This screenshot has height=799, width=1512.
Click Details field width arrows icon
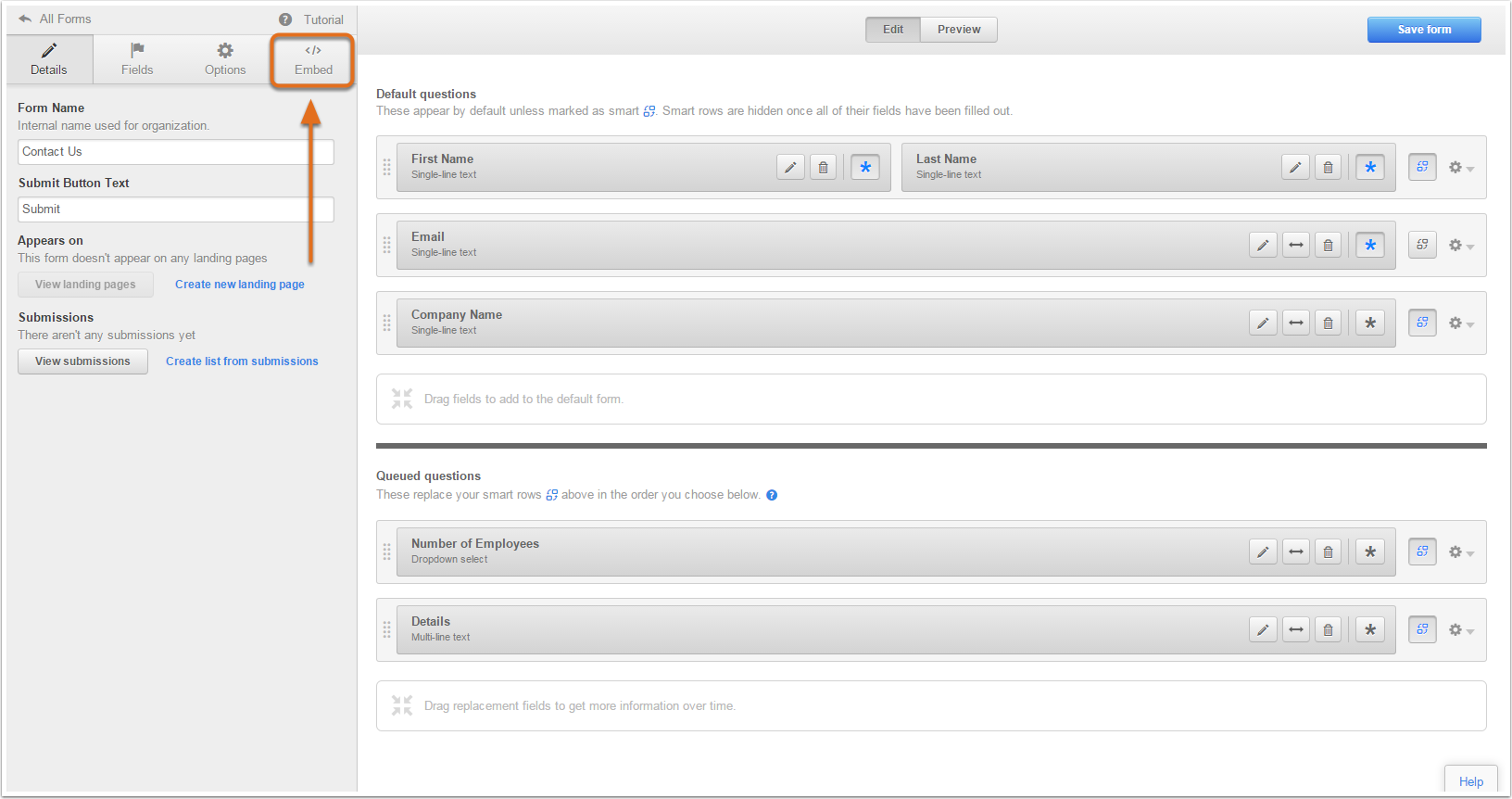(x=1296, y=630)
